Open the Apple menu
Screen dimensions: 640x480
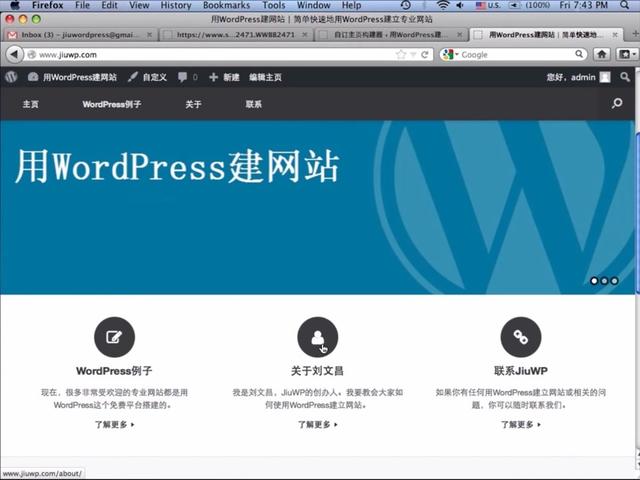tap(15, 5)
